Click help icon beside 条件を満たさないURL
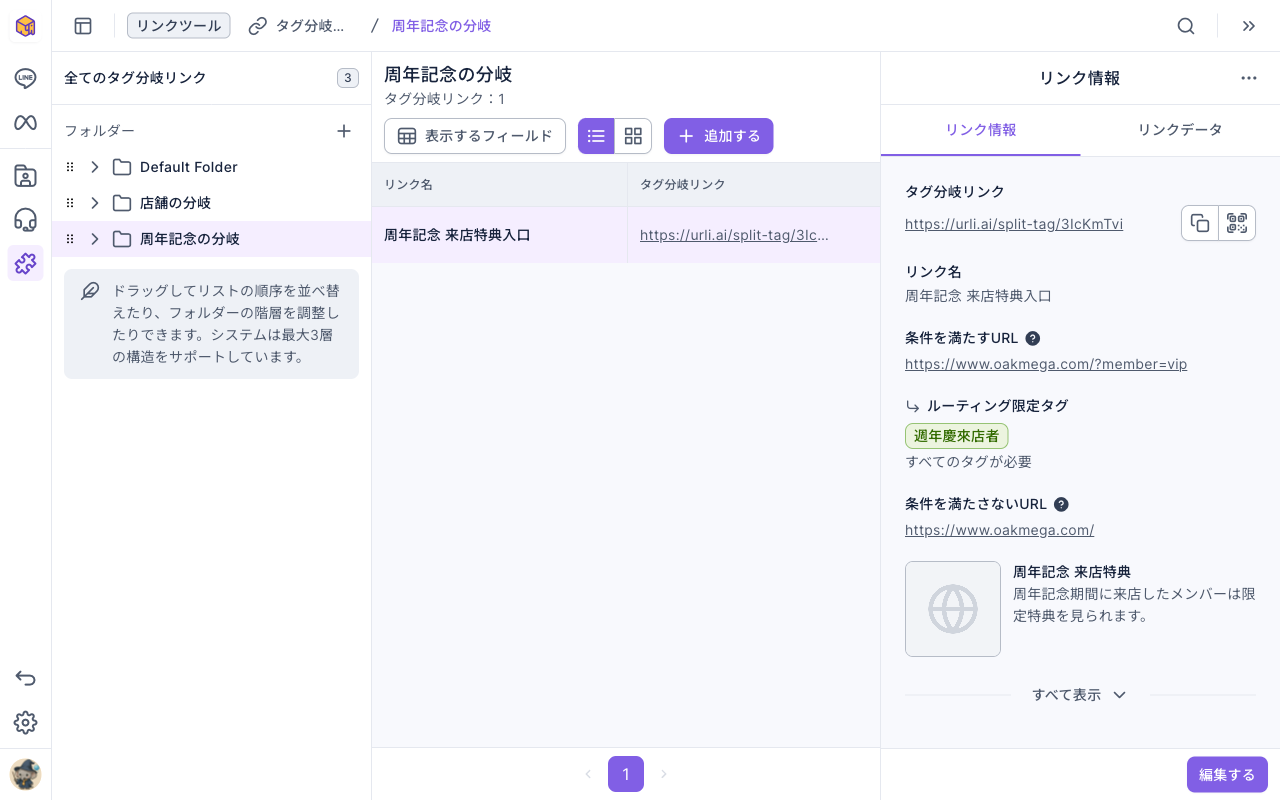This screenshot has width=1280, height=800. [x=1061, y=504]
